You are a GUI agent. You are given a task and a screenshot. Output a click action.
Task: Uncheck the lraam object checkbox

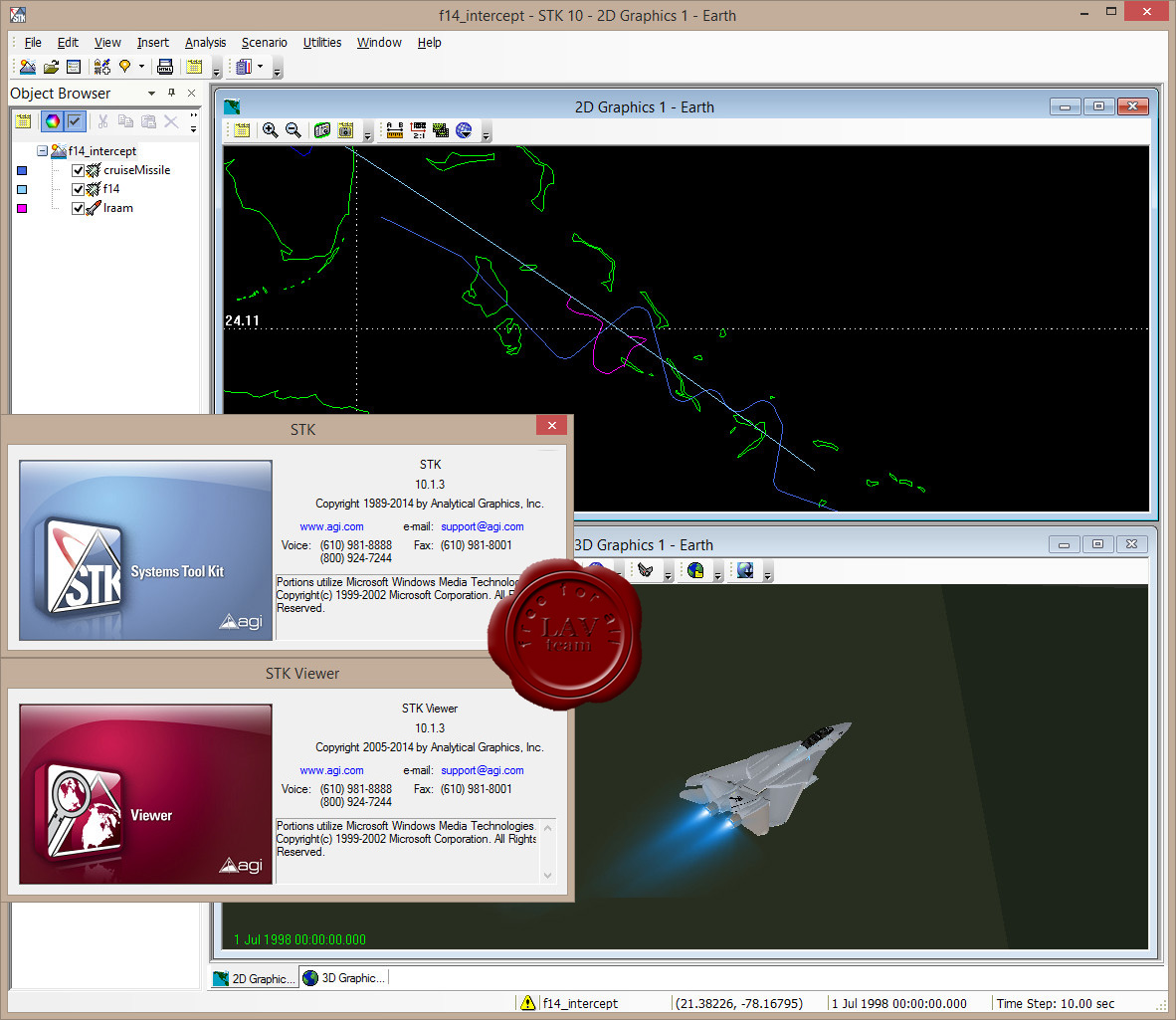[x=78, y=209]
